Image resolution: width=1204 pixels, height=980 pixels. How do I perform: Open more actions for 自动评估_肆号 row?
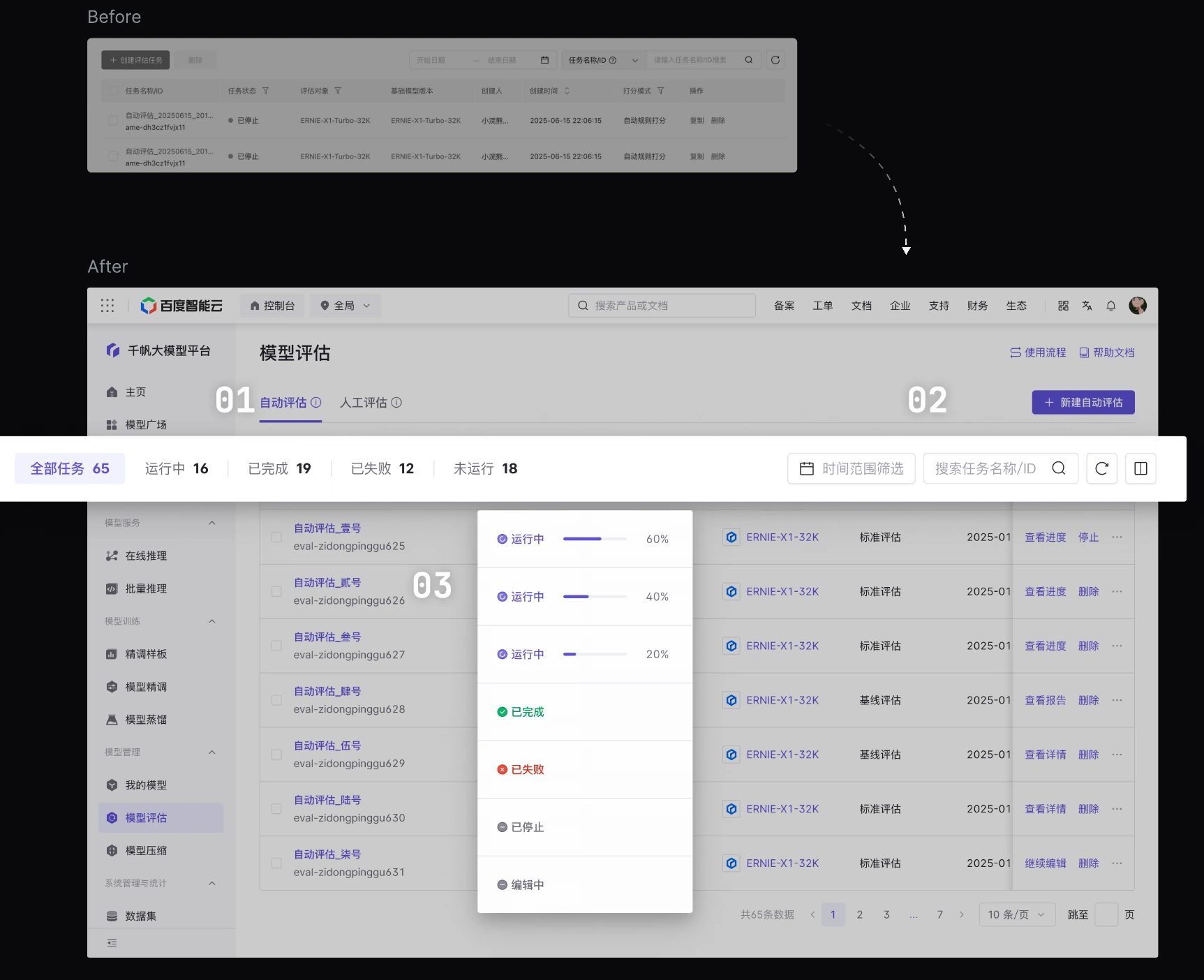point(1117,700)
